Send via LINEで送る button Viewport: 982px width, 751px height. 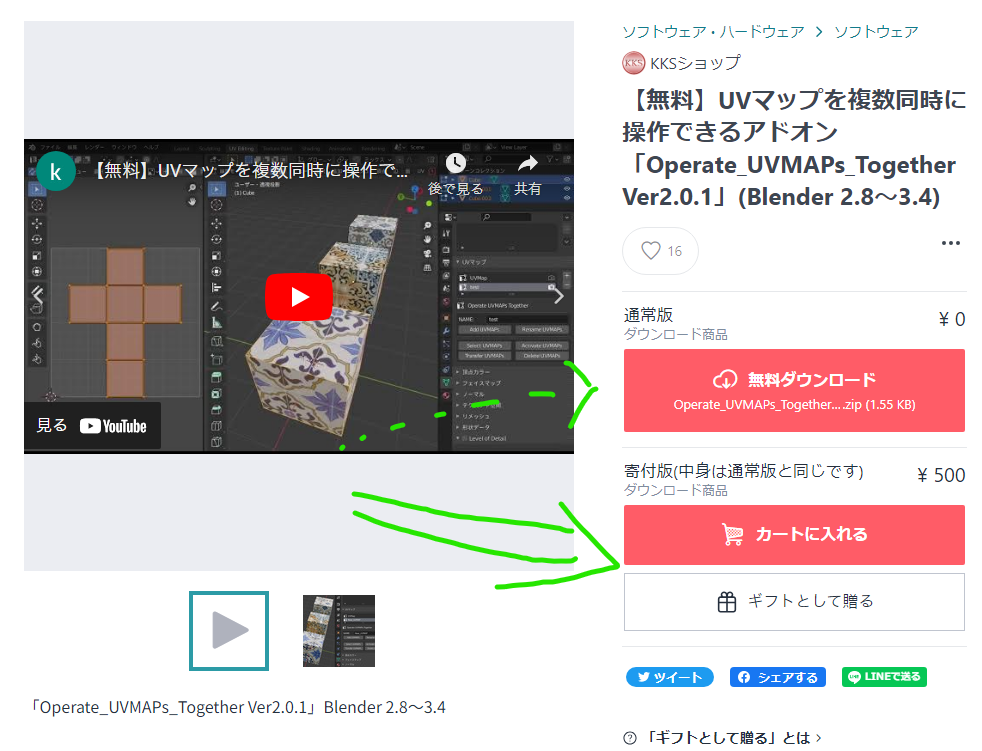pos(884,676)
